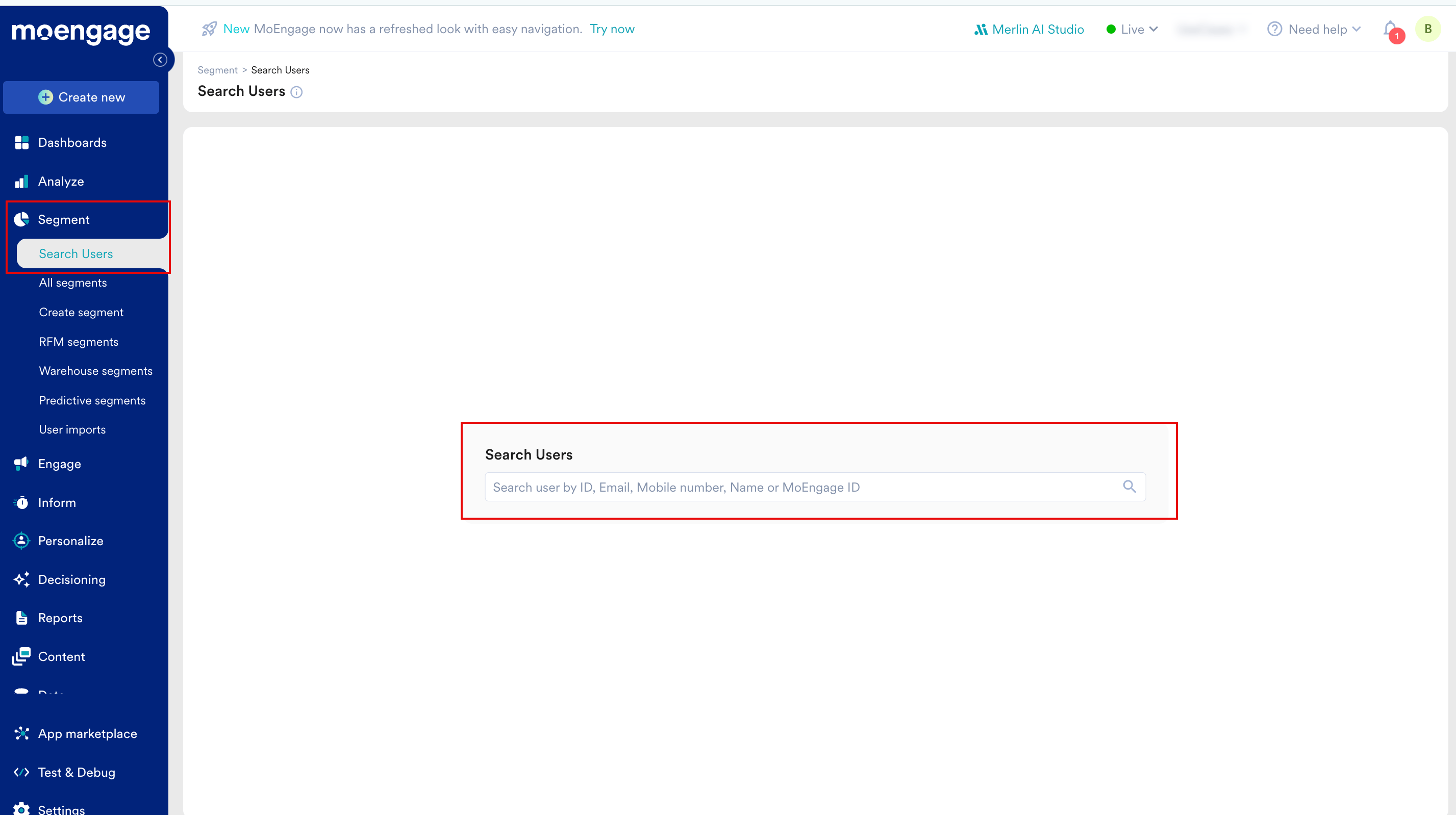Click the Content stacked layers icon
Screen dimensions: 1456x815
coord(21,656)
